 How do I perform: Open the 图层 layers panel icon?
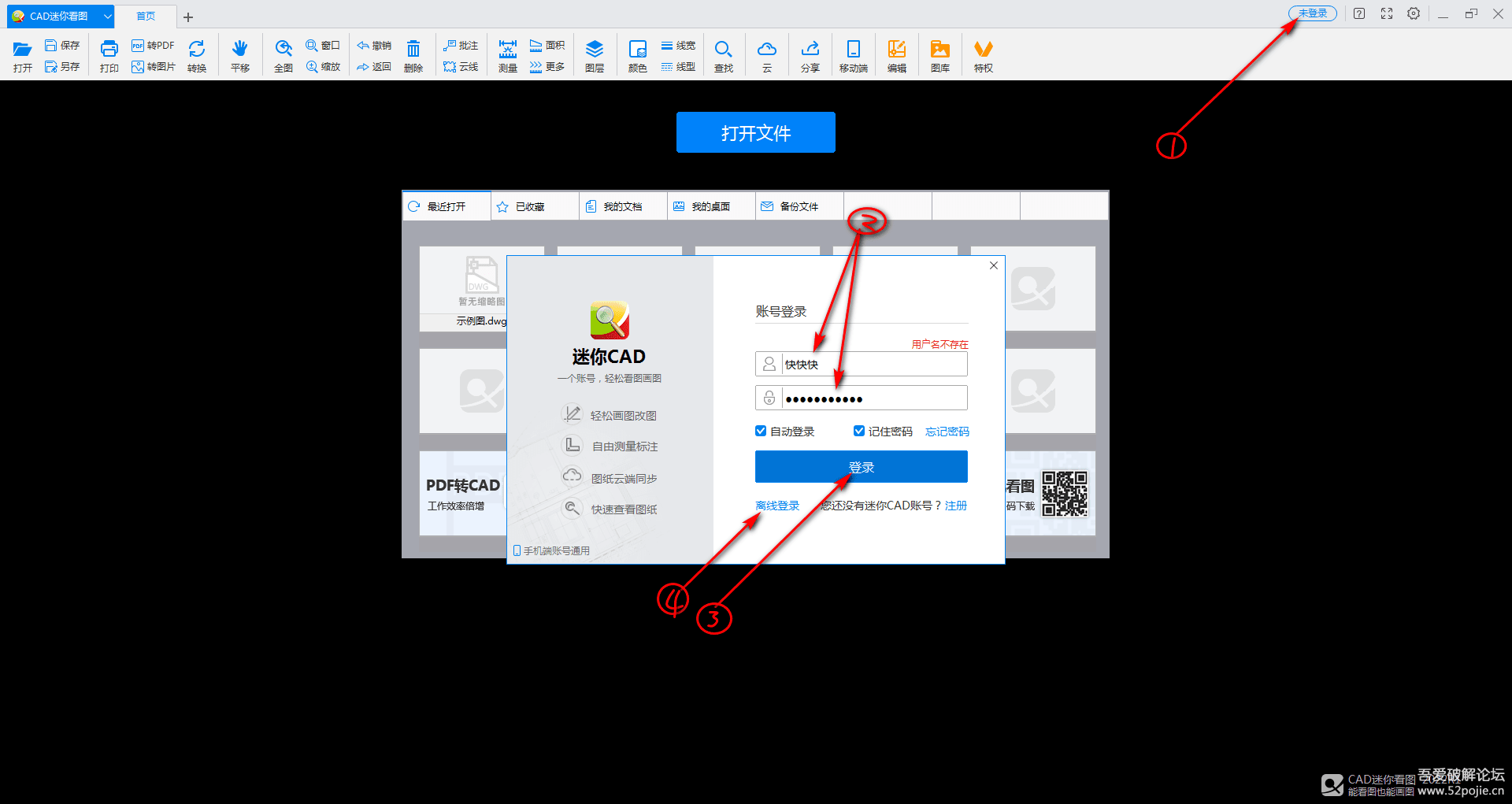(595, 56)
